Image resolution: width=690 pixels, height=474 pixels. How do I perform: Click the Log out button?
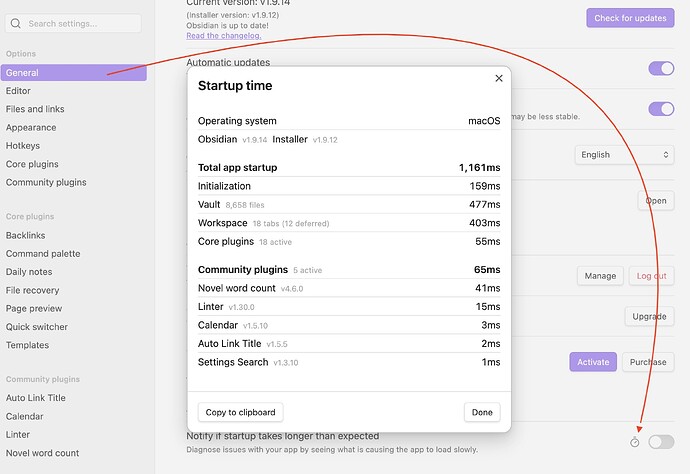(x=651, y=276)
